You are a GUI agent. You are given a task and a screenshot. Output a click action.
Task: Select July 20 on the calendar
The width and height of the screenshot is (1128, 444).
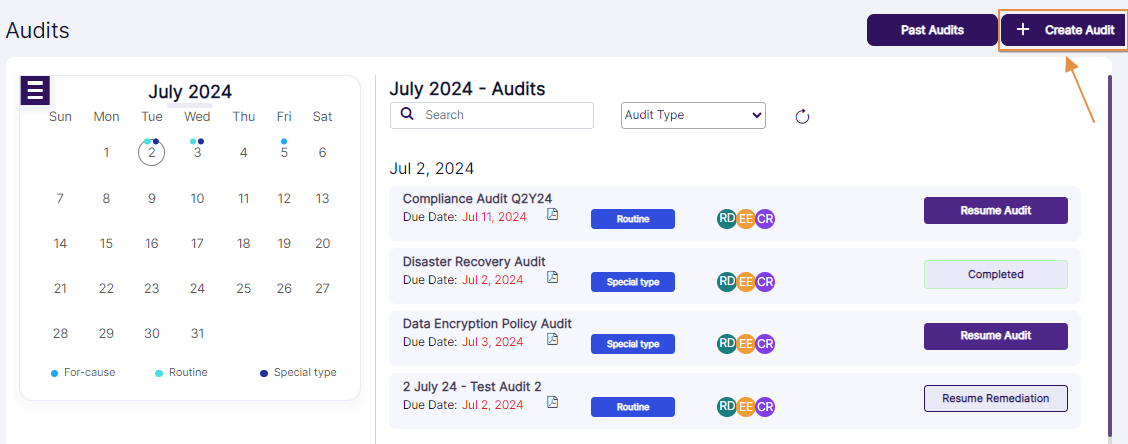[322, 244]
